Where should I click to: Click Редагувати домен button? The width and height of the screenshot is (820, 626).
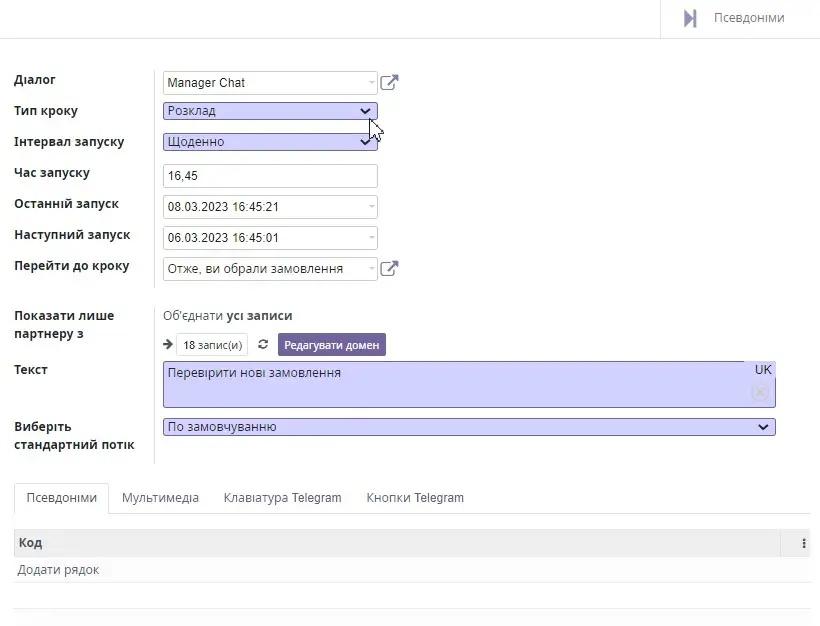point(331,345)
